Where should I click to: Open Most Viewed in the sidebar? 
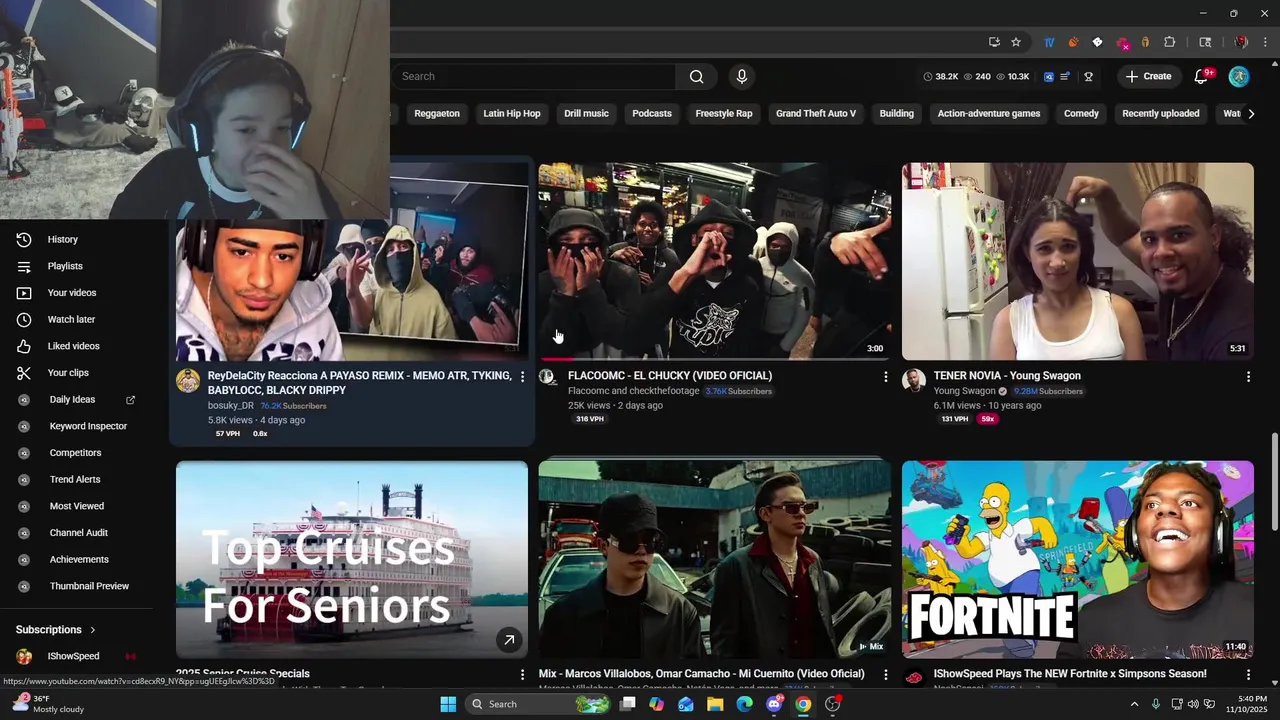click(77, 506)
